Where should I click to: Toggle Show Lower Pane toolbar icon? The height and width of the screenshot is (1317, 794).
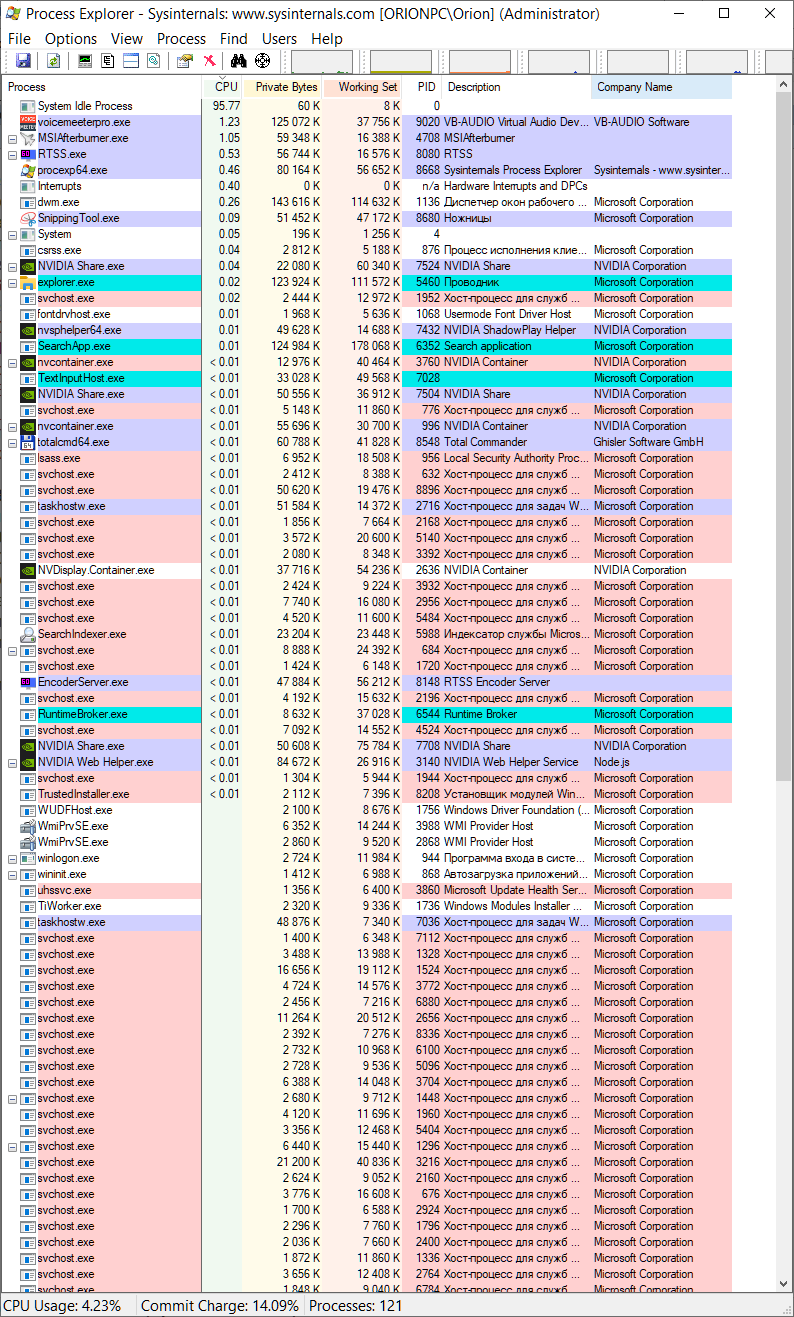tap(131, 61)
